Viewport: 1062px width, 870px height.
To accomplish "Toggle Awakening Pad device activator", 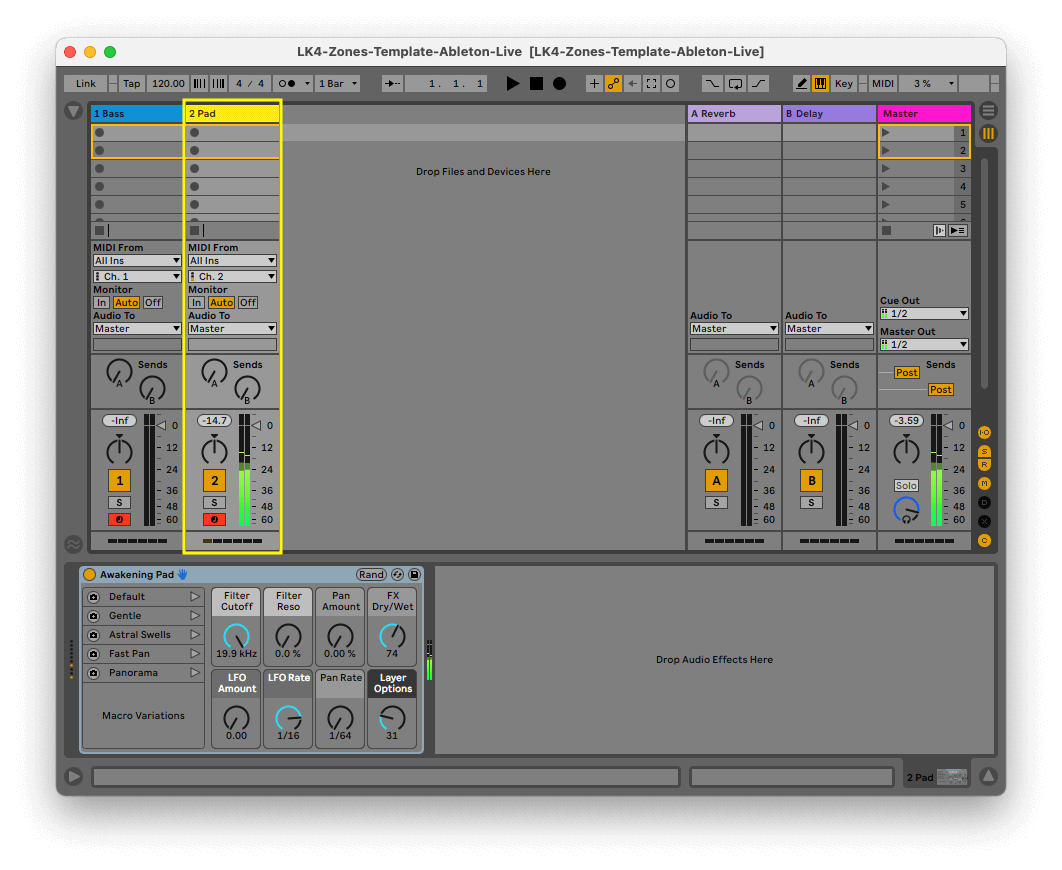I will 89,575.
